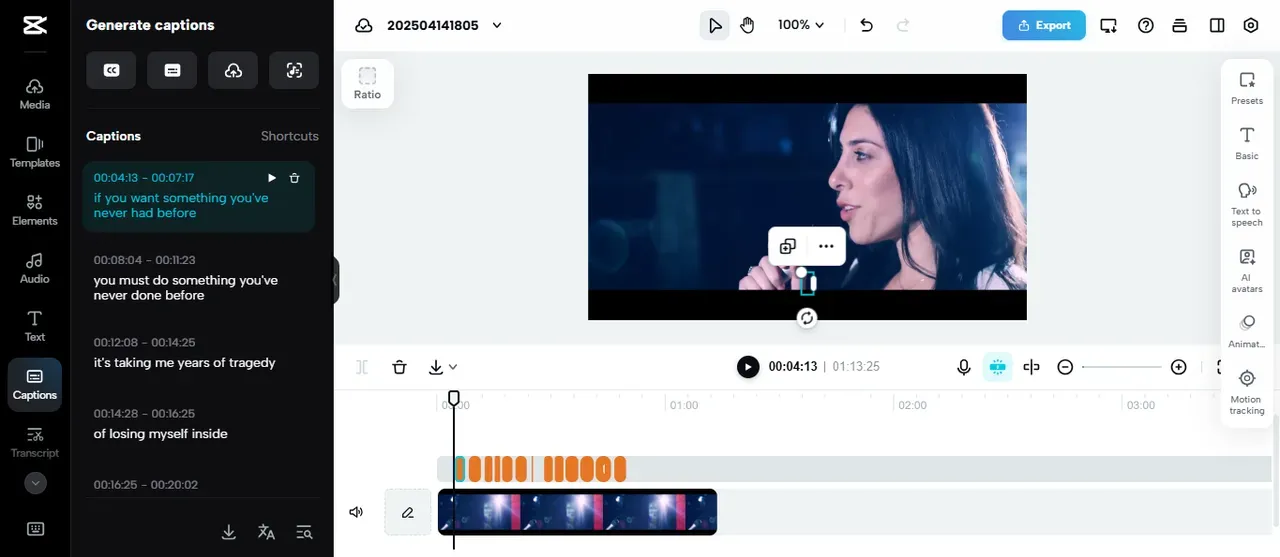Select the Captions sidebar tab
The width and height of the screenshot is (1280, 557).
tap(35, 384)
